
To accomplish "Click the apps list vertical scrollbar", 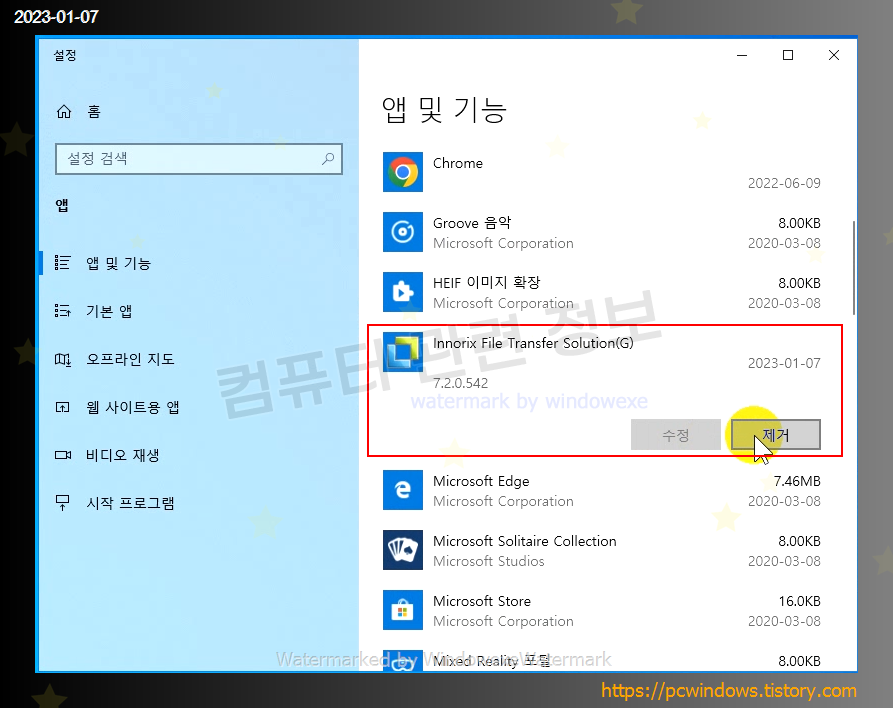I will 853,268.
